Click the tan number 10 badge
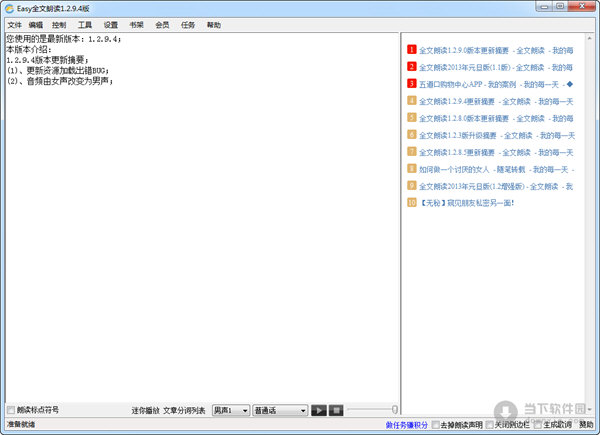600x435 pixels. click(x=411, y=202)
